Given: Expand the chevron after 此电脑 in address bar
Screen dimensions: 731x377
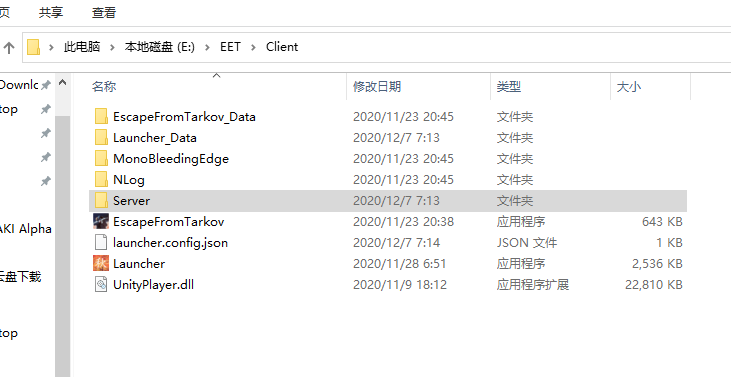Looking at the screenshot, I should (x=112, y=47).
